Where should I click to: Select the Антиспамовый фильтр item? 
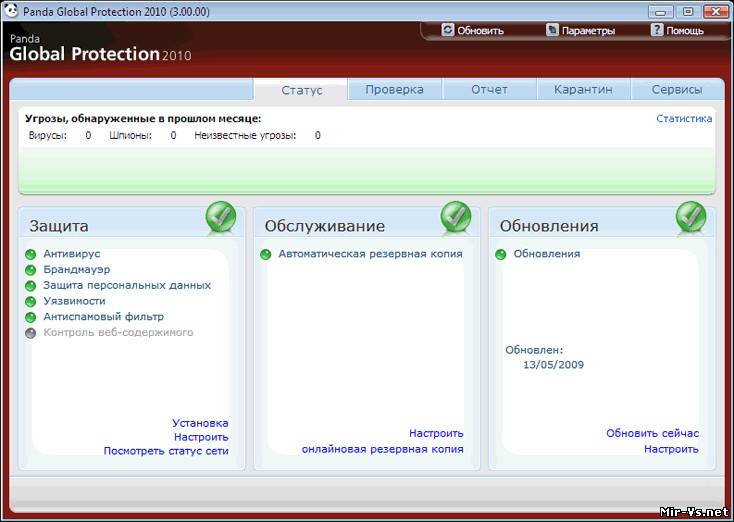103,317
